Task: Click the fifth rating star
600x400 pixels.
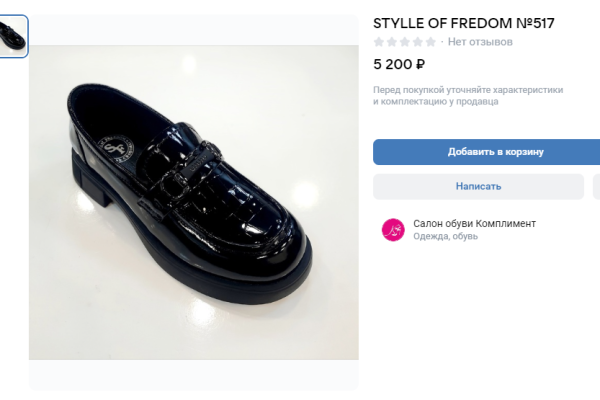Action: click(x=431, y=42)
